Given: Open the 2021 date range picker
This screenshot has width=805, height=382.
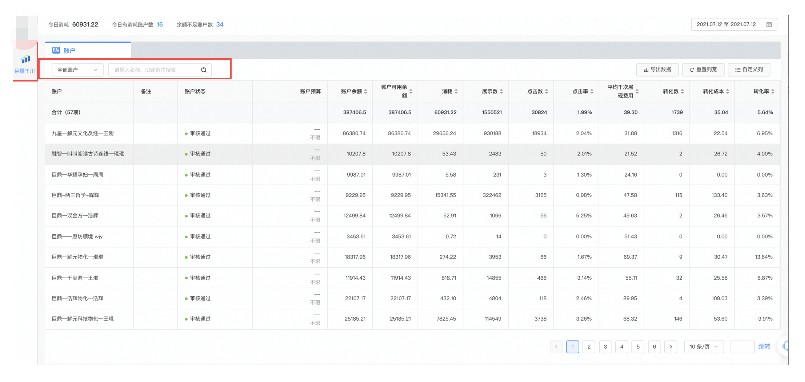Looking at the screenshot, I should [734, 24].
